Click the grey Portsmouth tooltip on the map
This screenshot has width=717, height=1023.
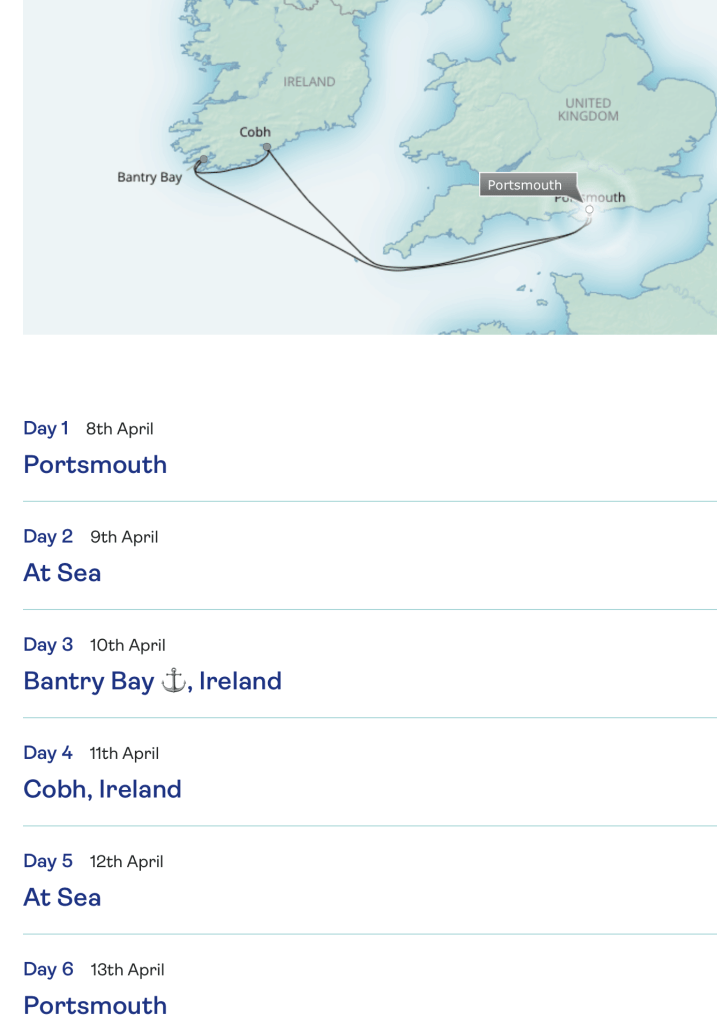coord(526,185)
